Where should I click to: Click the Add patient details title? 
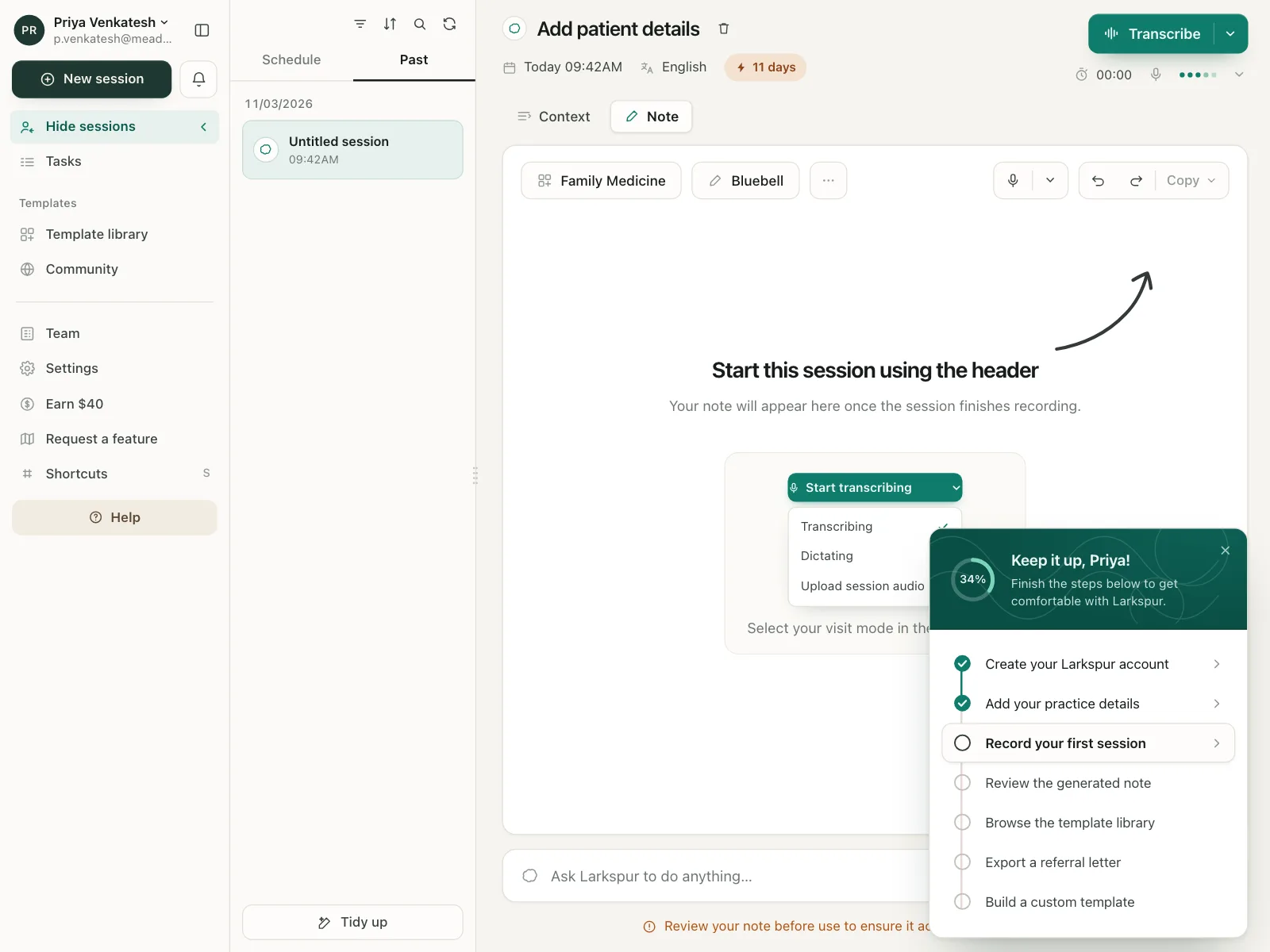[x=618, y=29]
